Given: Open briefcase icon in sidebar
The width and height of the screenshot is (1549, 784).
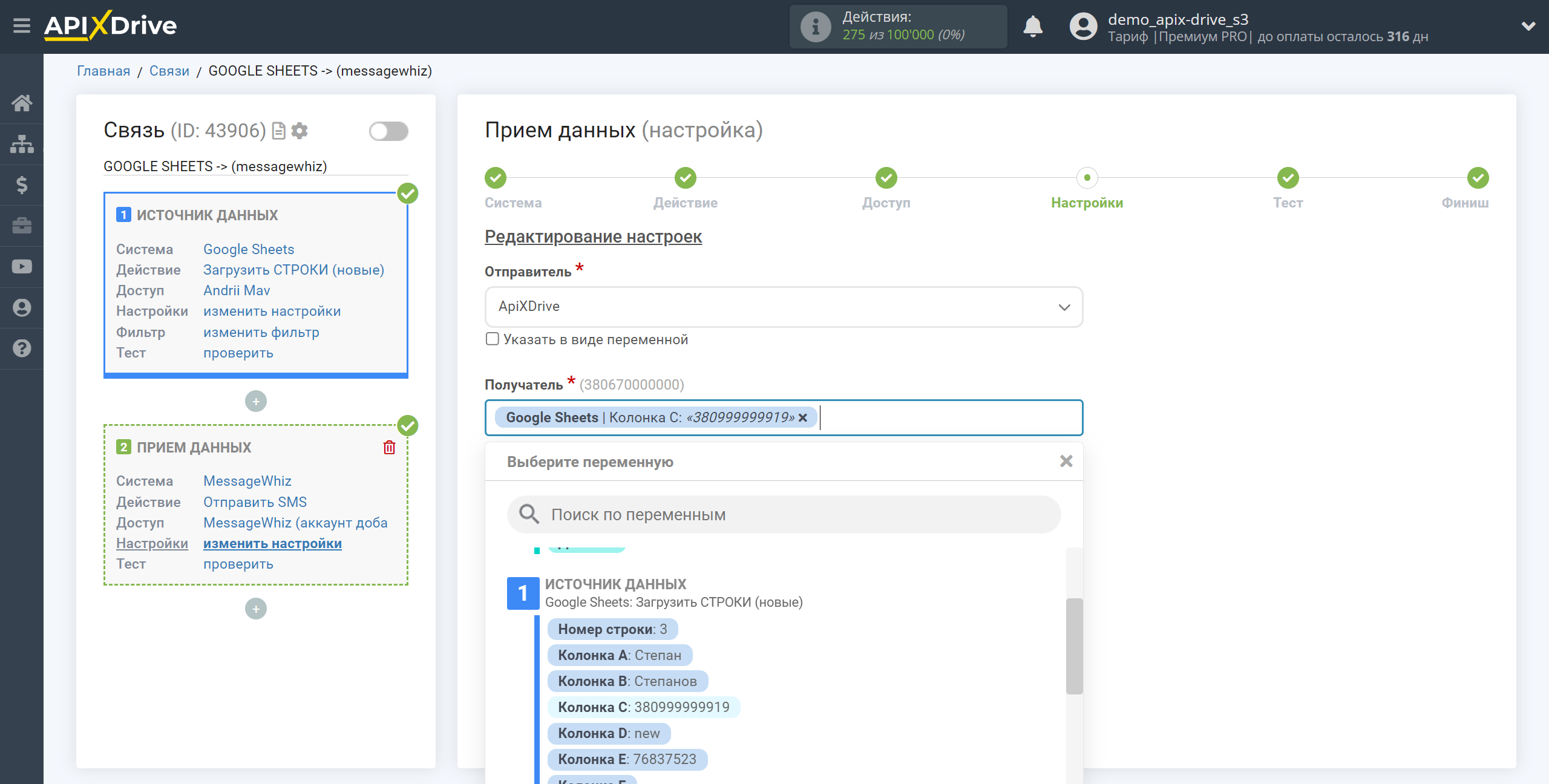Looking at the screenshot, I should point(22,226).
